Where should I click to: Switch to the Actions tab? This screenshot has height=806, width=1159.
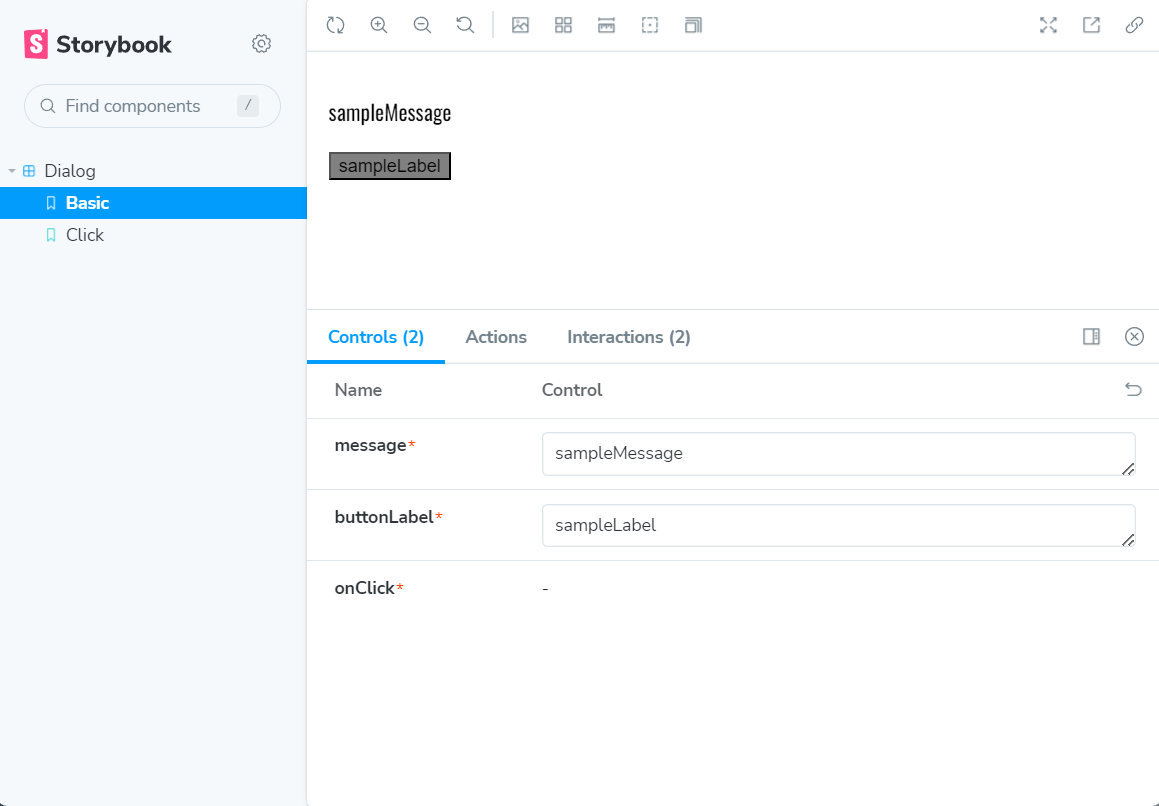496,336
